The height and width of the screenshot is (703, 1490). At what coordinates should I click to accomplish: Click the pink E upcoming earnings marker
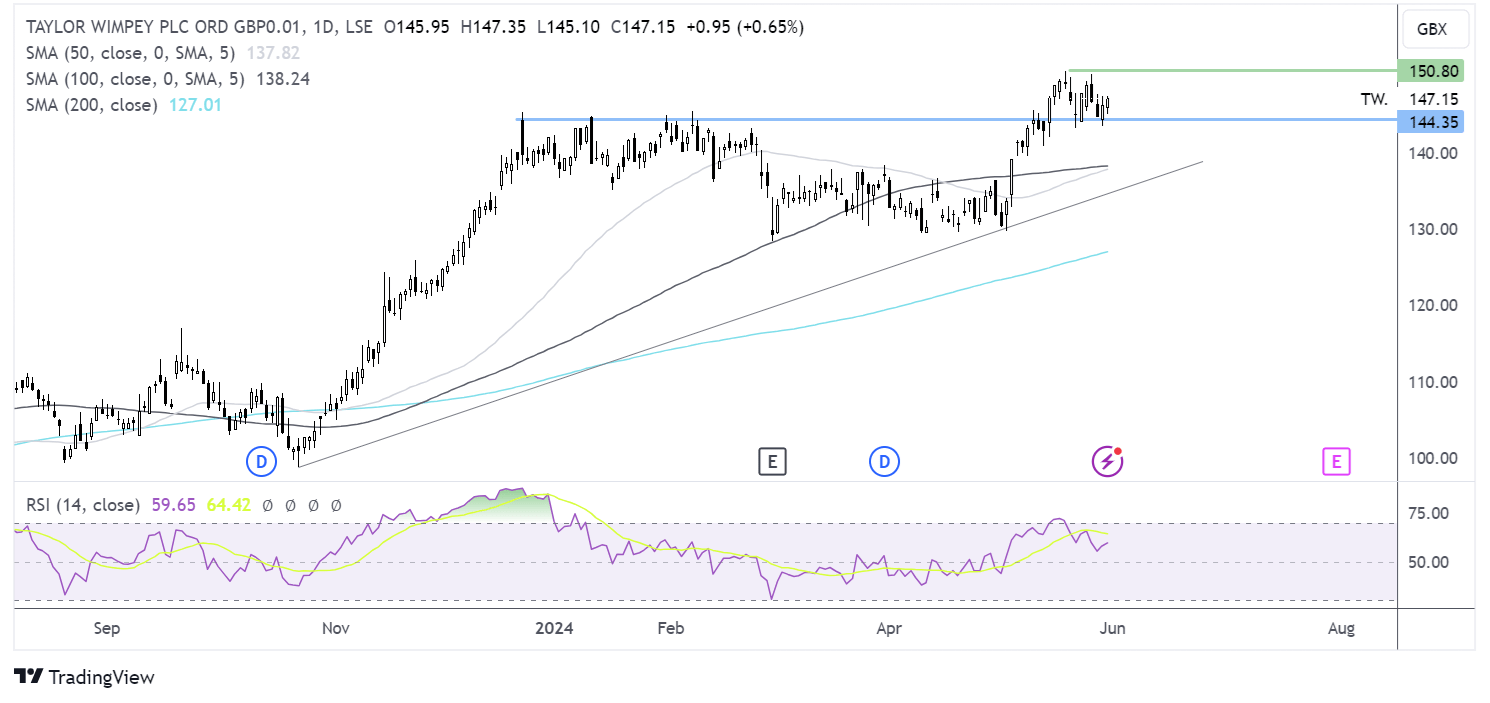(x=1336, y=461)
